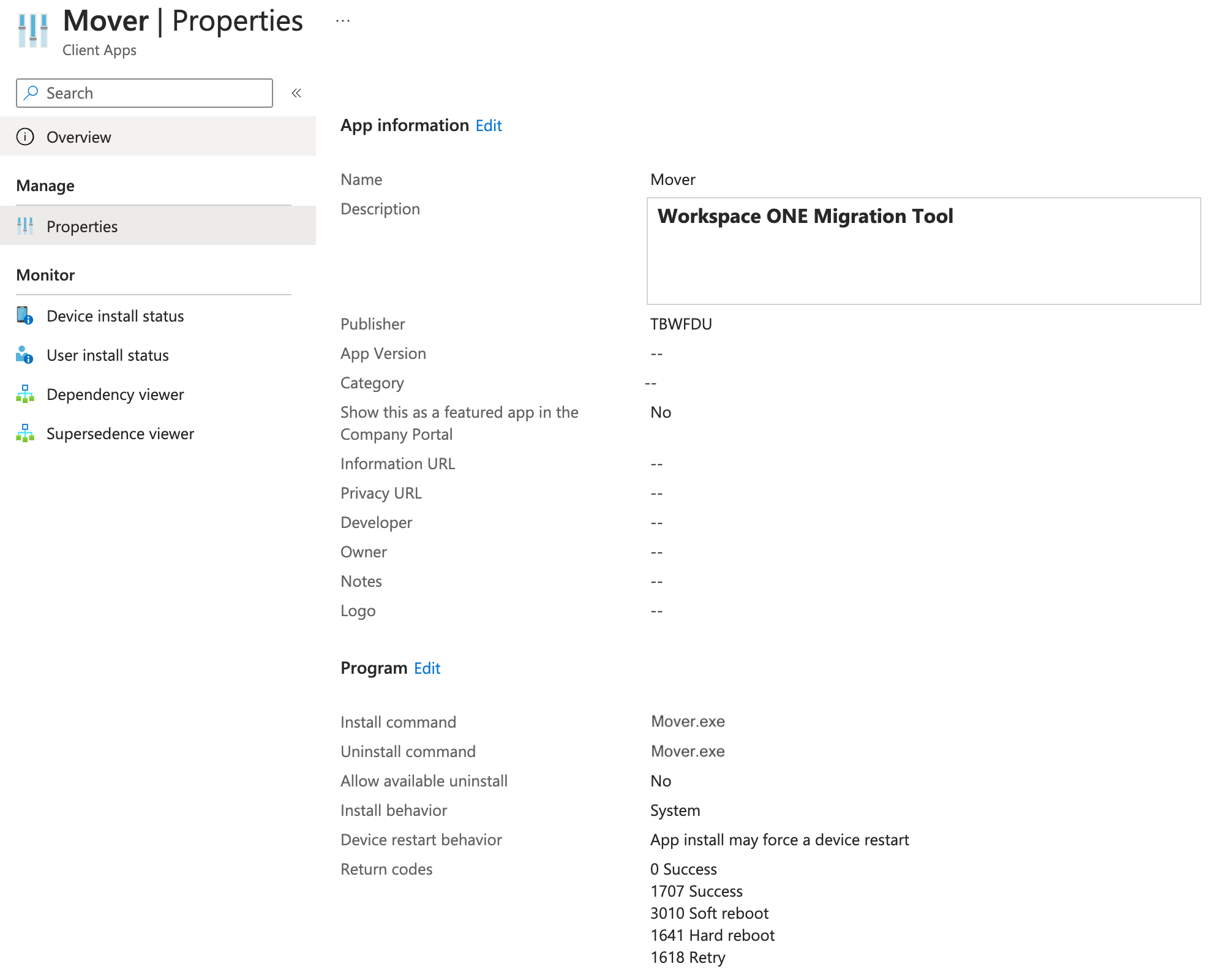Open Device install status page
This screenshot has width=1232, height=980.
point(115,315)
